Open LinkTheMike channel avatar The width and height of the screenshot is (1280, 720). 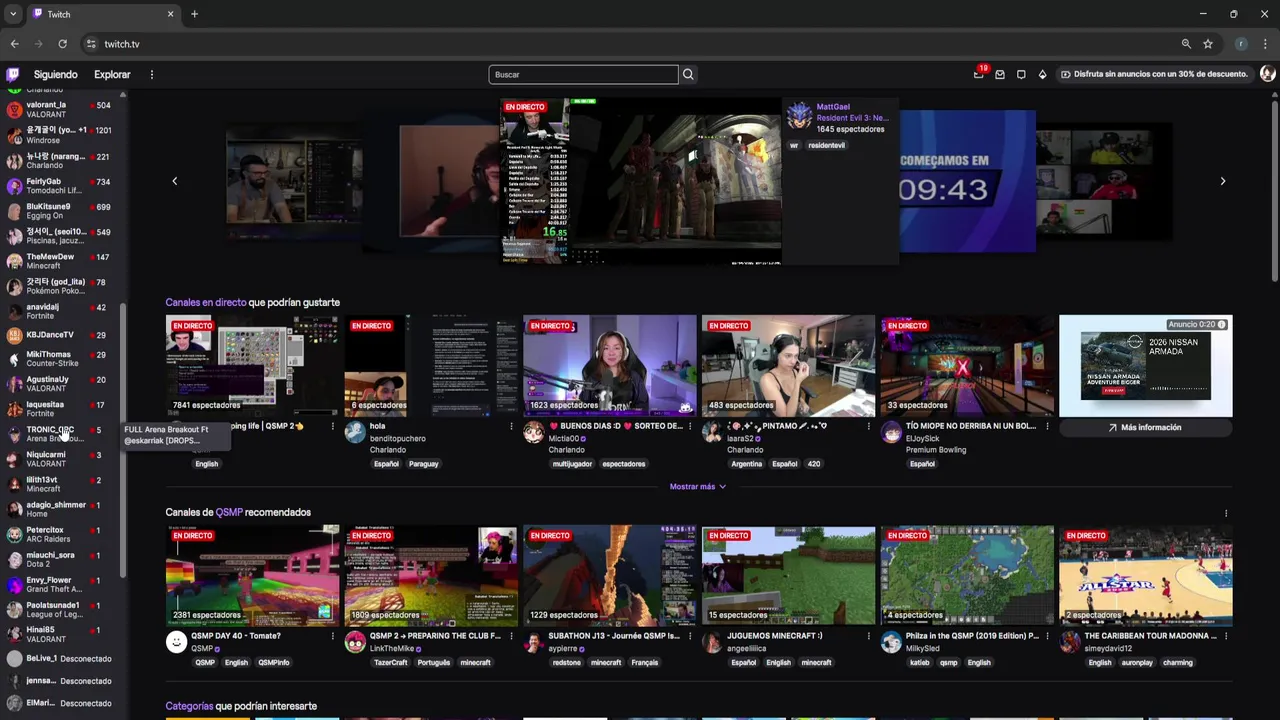[x=355, y=643]
